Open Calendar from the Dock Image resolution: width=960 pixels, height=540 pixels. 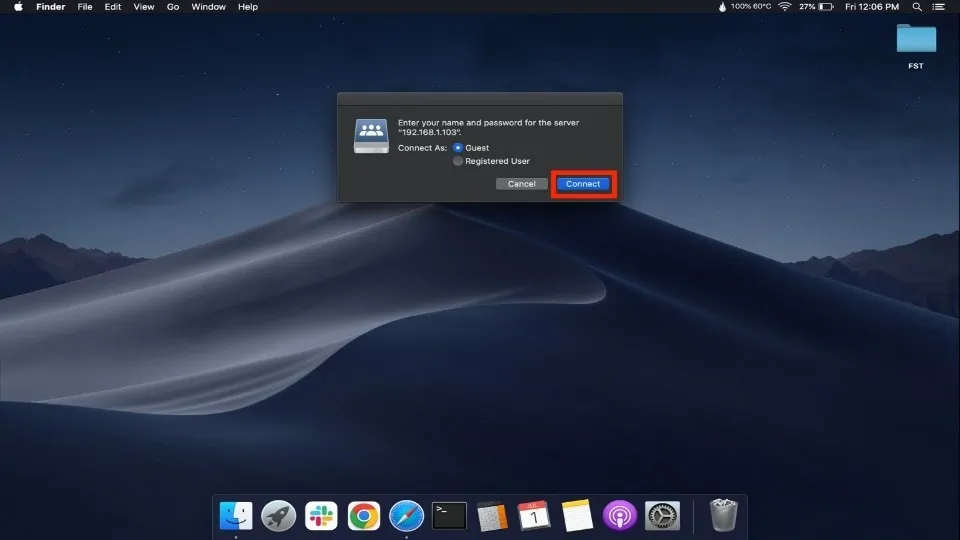(534, 516)
